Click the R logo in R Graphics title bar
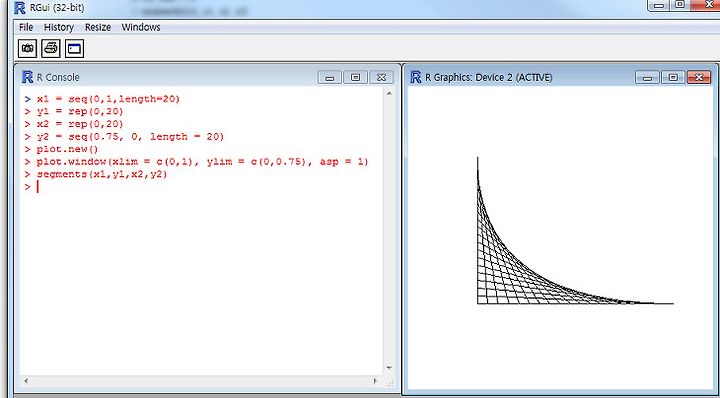This screenshot has width=720, height=398. coord(416,77)
